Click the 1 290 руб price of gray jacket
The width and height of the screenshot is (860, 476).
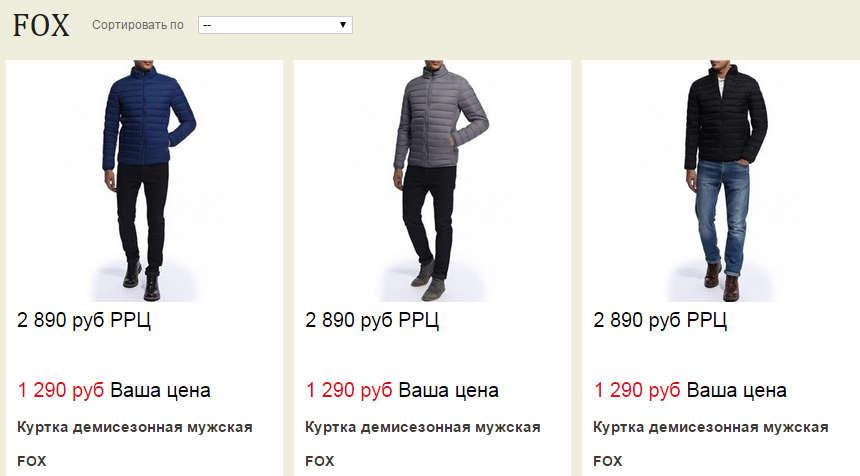[x=349, y=390]
